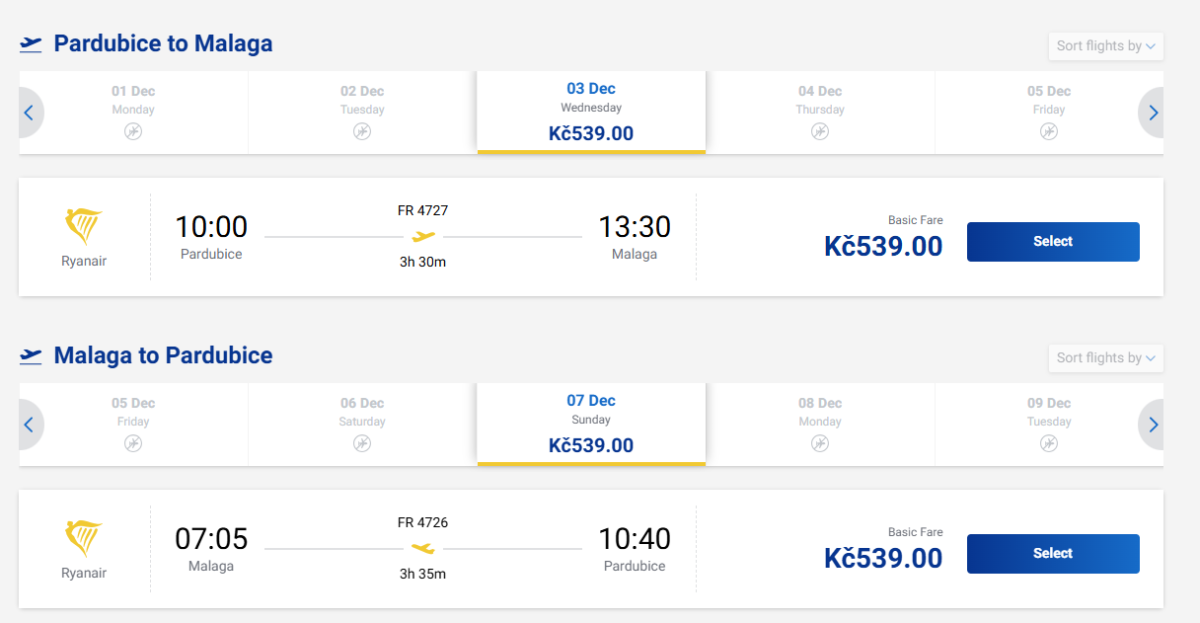Click the yellow plane icon on flight FR 4726
The height and width of the screenshot is (623, 1200).
[424, 549]
